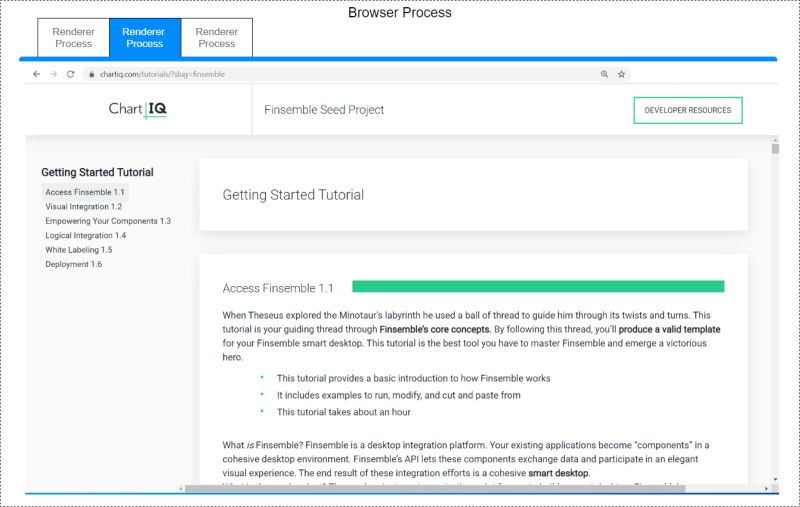
Task: Click the ChartIQ logo
Action: click(137, 109)
